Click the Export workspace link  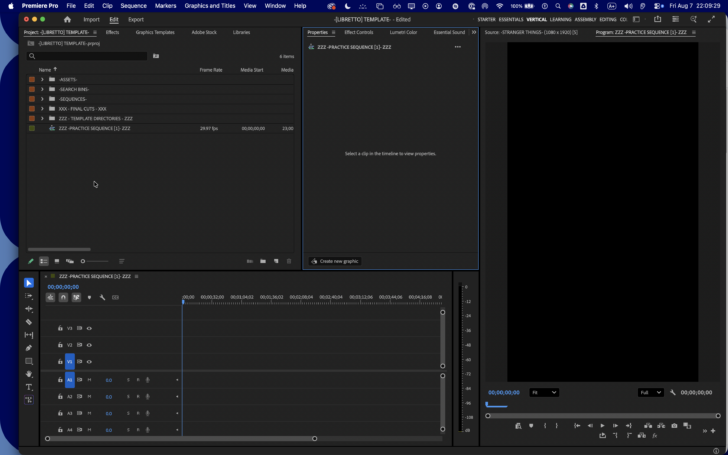click(136, 20)
